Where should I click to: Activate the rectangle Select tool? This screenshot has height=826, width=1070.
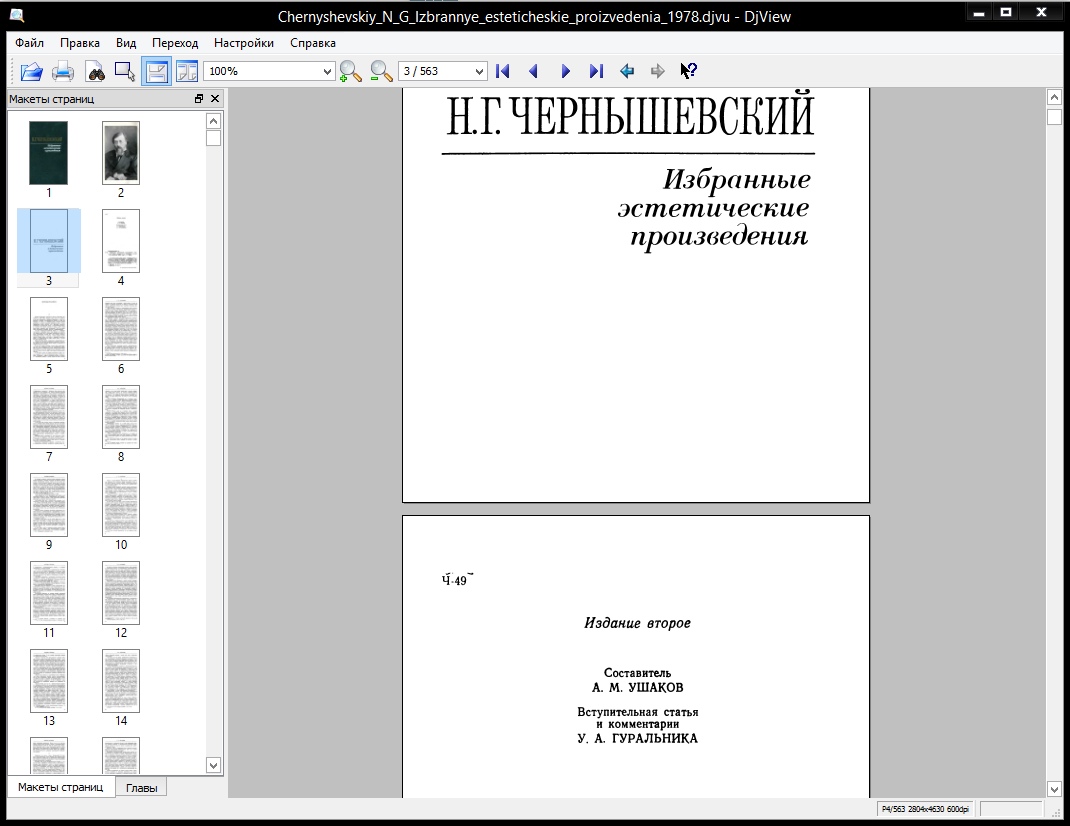(125, 71)
